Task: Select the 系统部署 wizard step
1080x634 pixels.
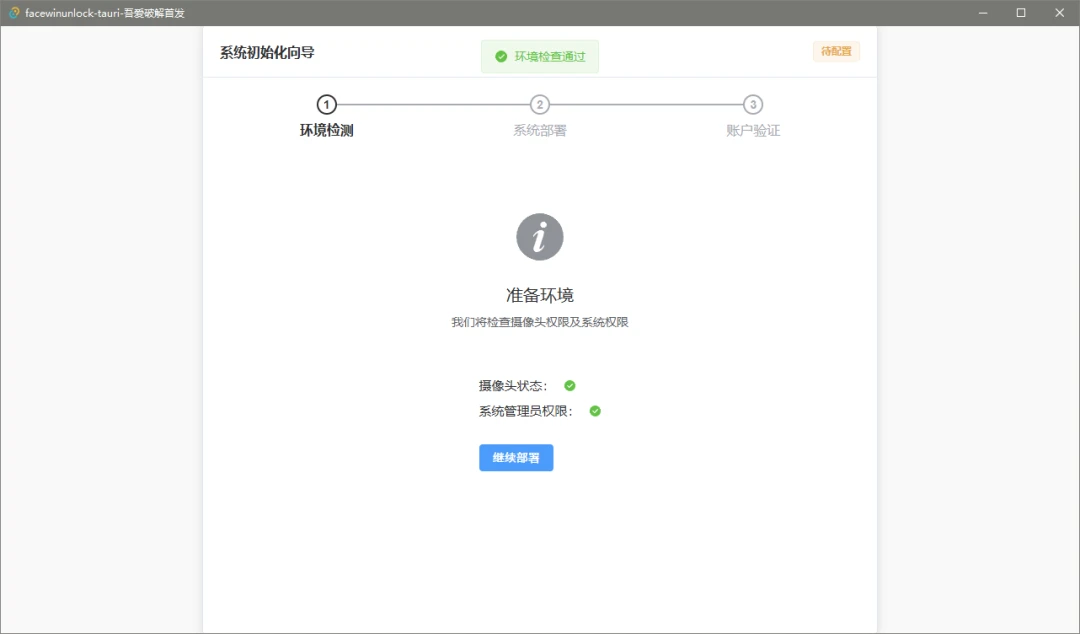Action: point(540,129)
